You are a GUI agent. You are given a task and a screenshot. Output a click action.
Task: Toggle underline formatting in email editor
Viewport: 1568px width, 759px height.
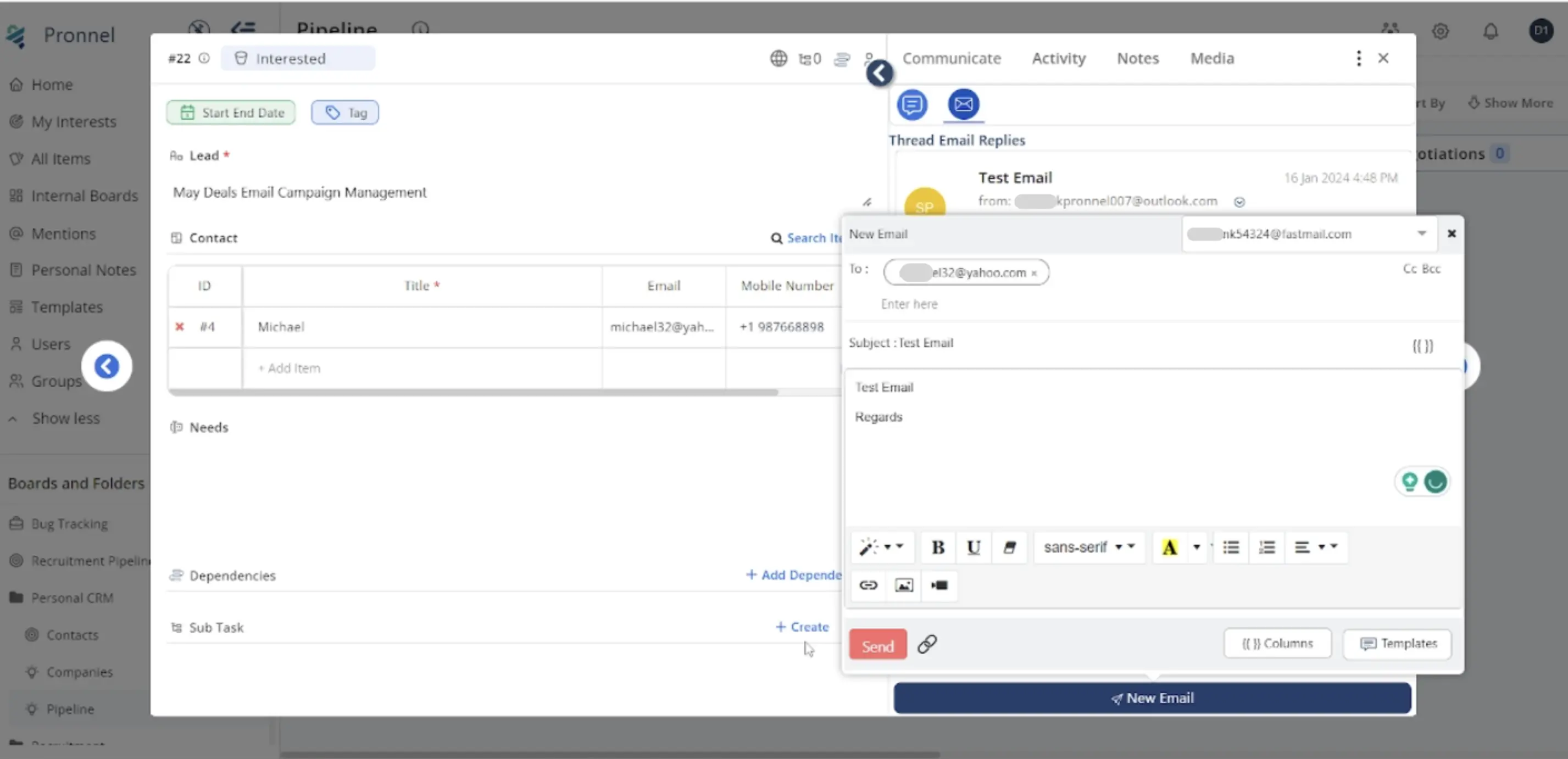click(974, 547)
